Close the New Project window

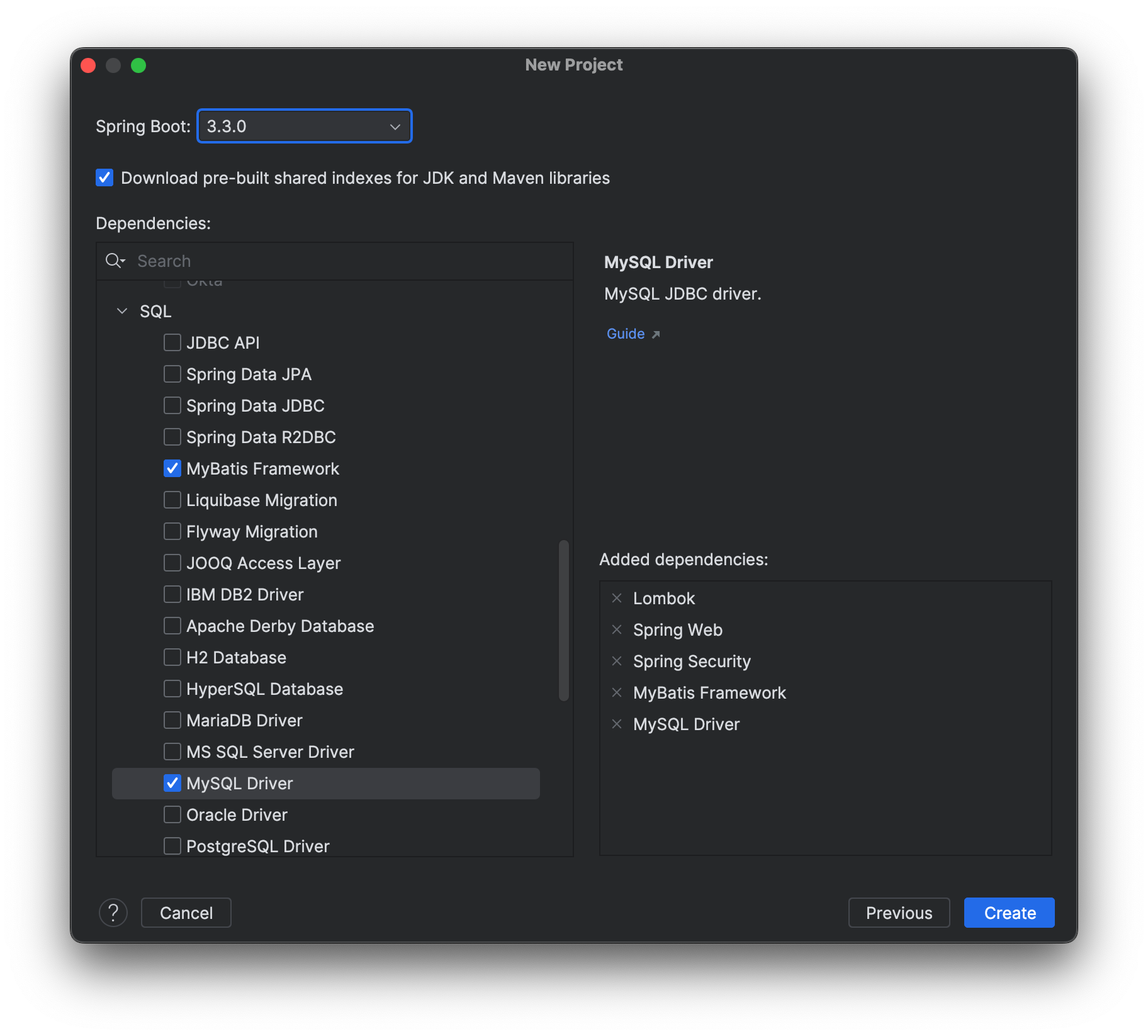point(88,65)
